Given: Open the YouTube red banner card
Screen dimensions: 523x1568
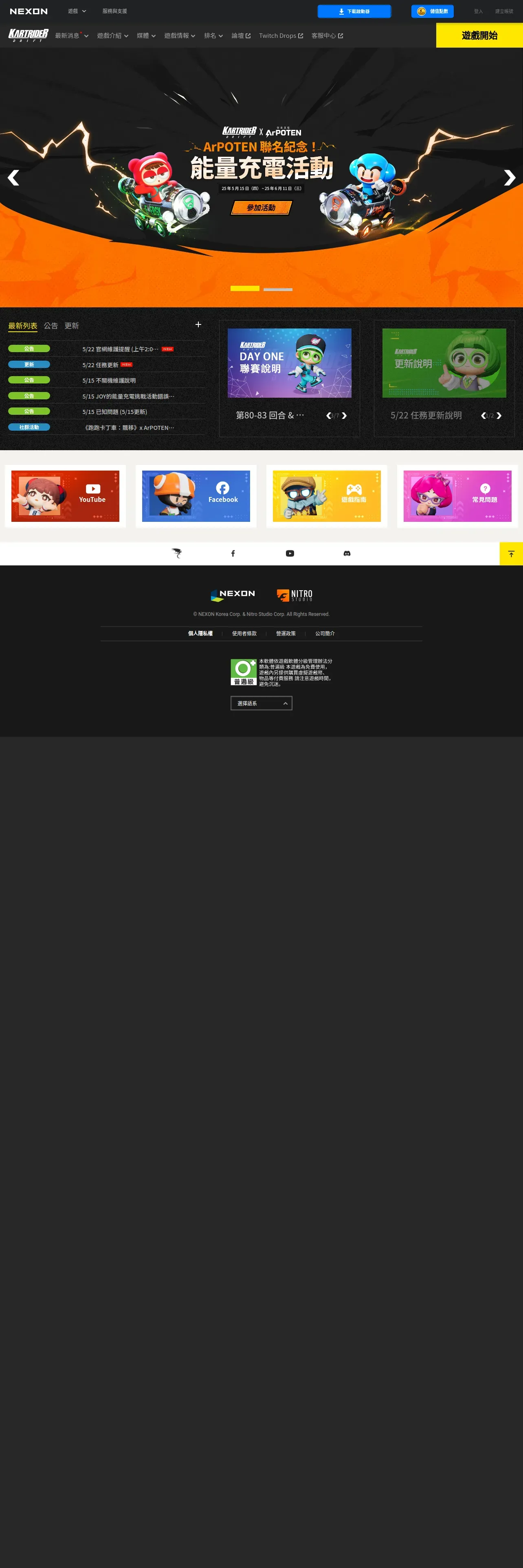Looking at the screenshot, I should (65, 496).
